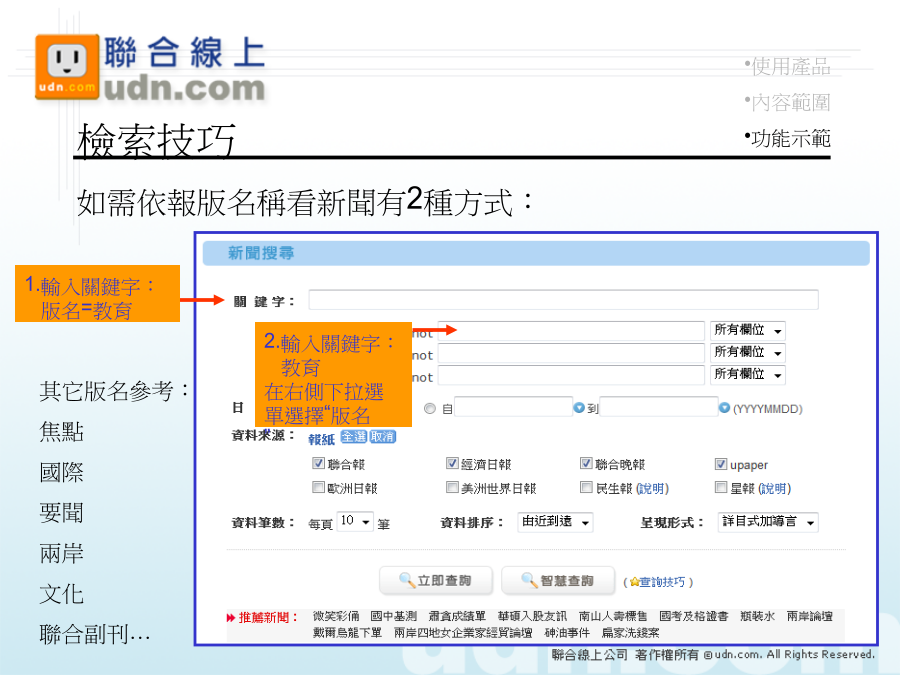
Task: Click the 報紙 source category label
Action: click(x=321, y=439)
